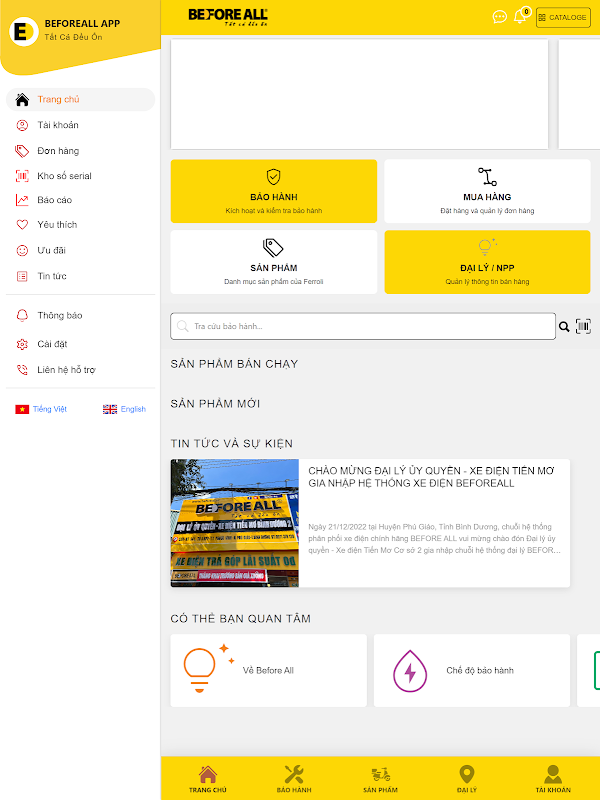Go to TRANG CHỦ bottom tab
This screenshot has width=600, height=800.
click(208, 779)
